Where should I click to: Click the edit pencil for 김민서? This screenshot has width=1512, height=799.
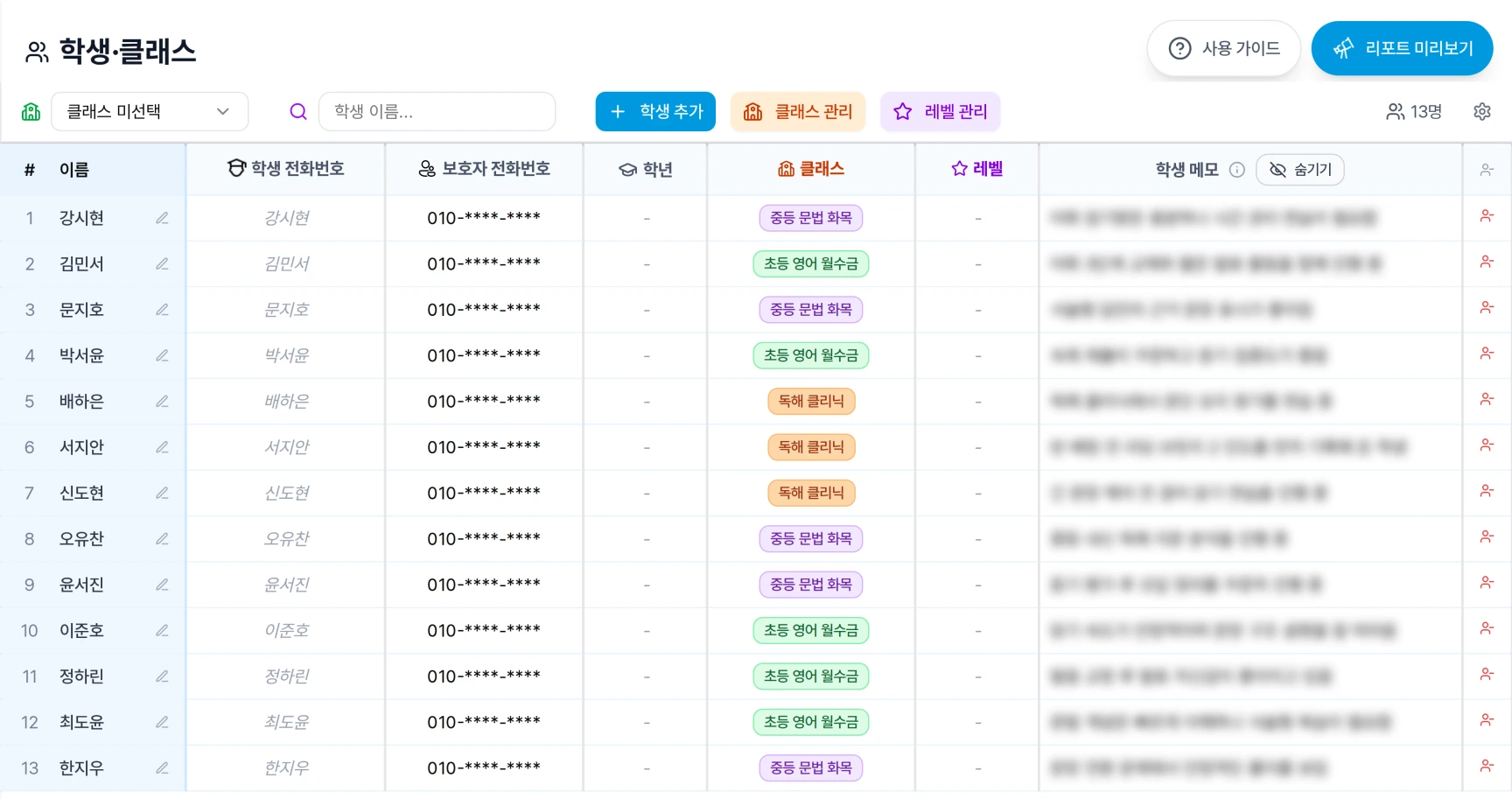click(x=162, y=264)
